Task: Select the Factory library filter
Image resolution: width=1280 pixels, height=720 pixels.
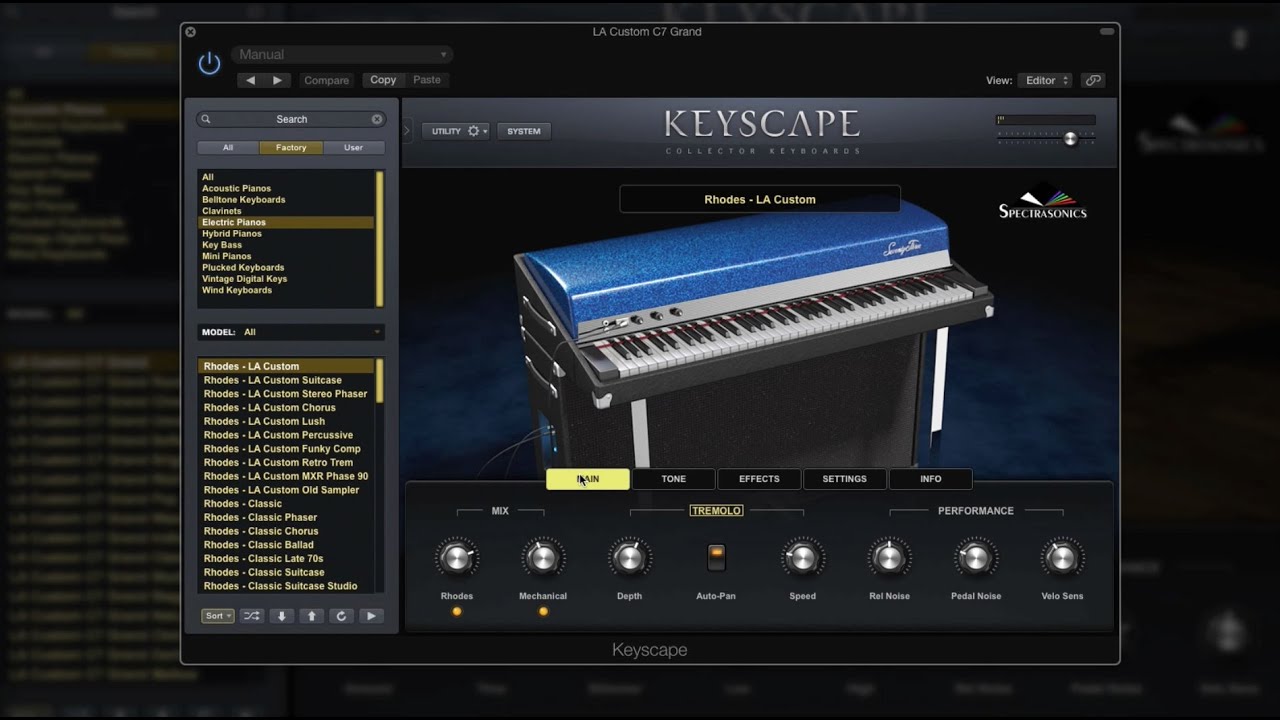Action: 291,147
